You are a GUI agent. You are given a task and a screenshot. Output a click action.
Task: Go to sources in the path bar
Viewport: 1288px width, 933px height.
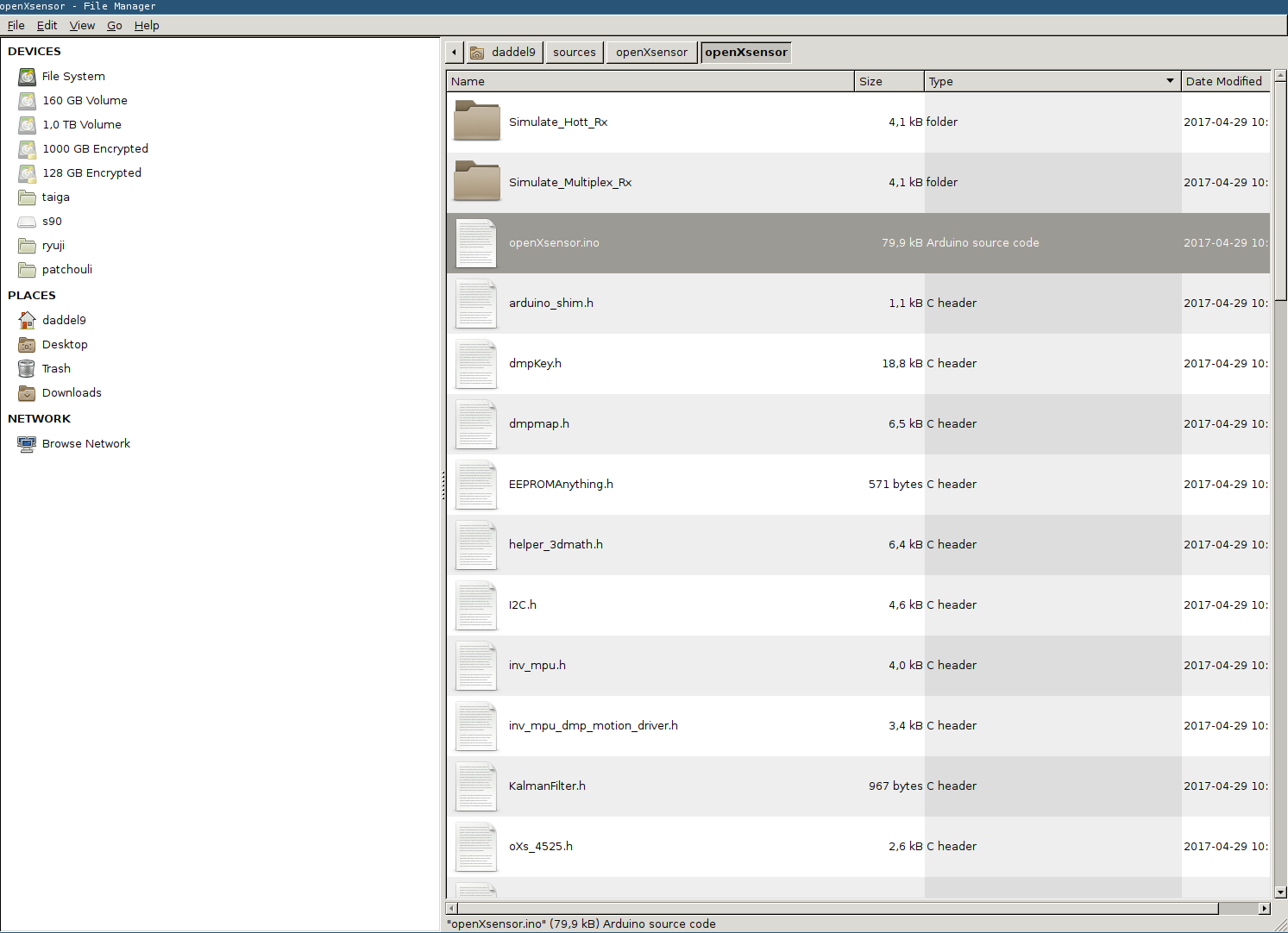click(x=574, y=53)
